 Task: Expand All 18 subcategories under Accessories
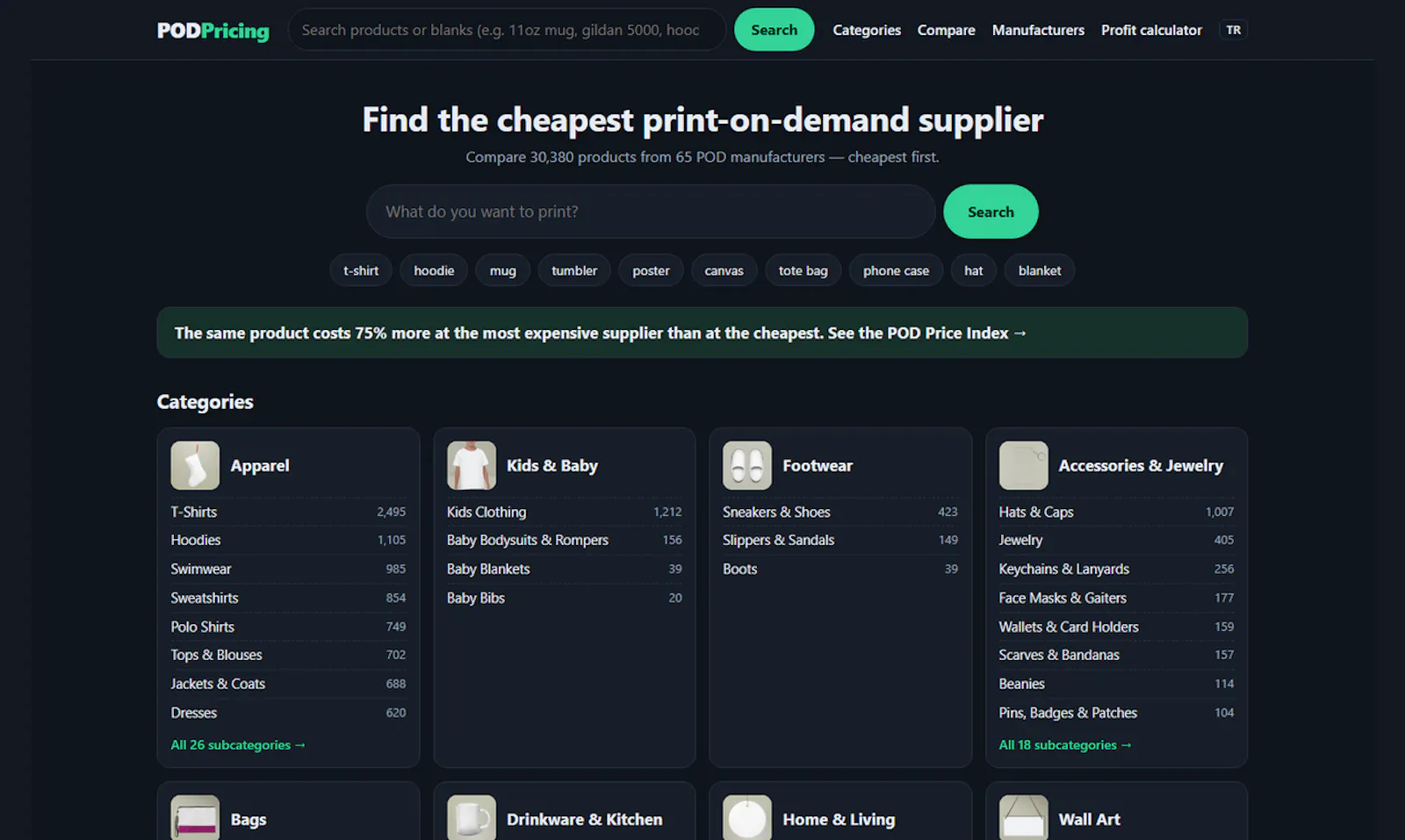(1065, 744)
